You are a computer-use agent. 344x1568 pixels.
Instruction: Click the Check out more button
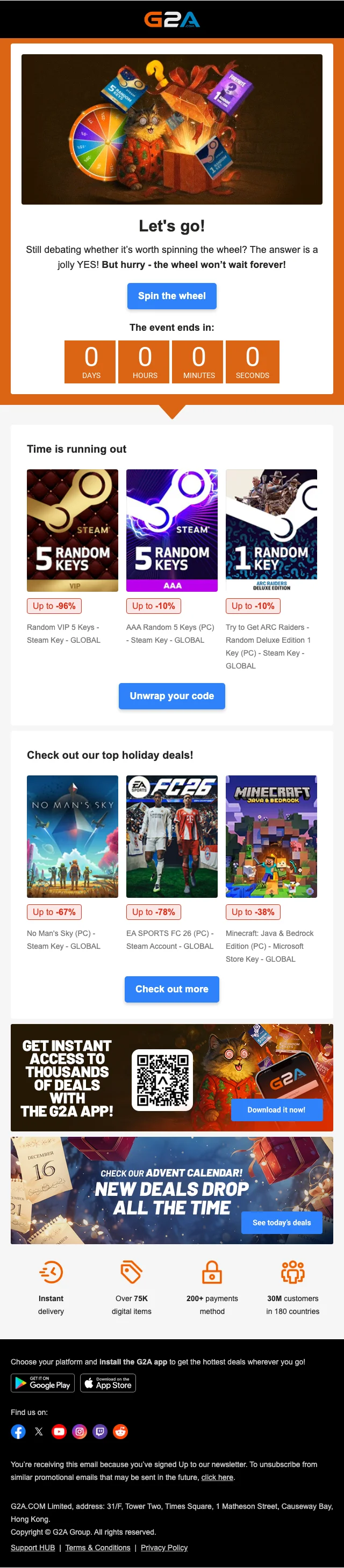pyautogui.click(x=171, y=989)
